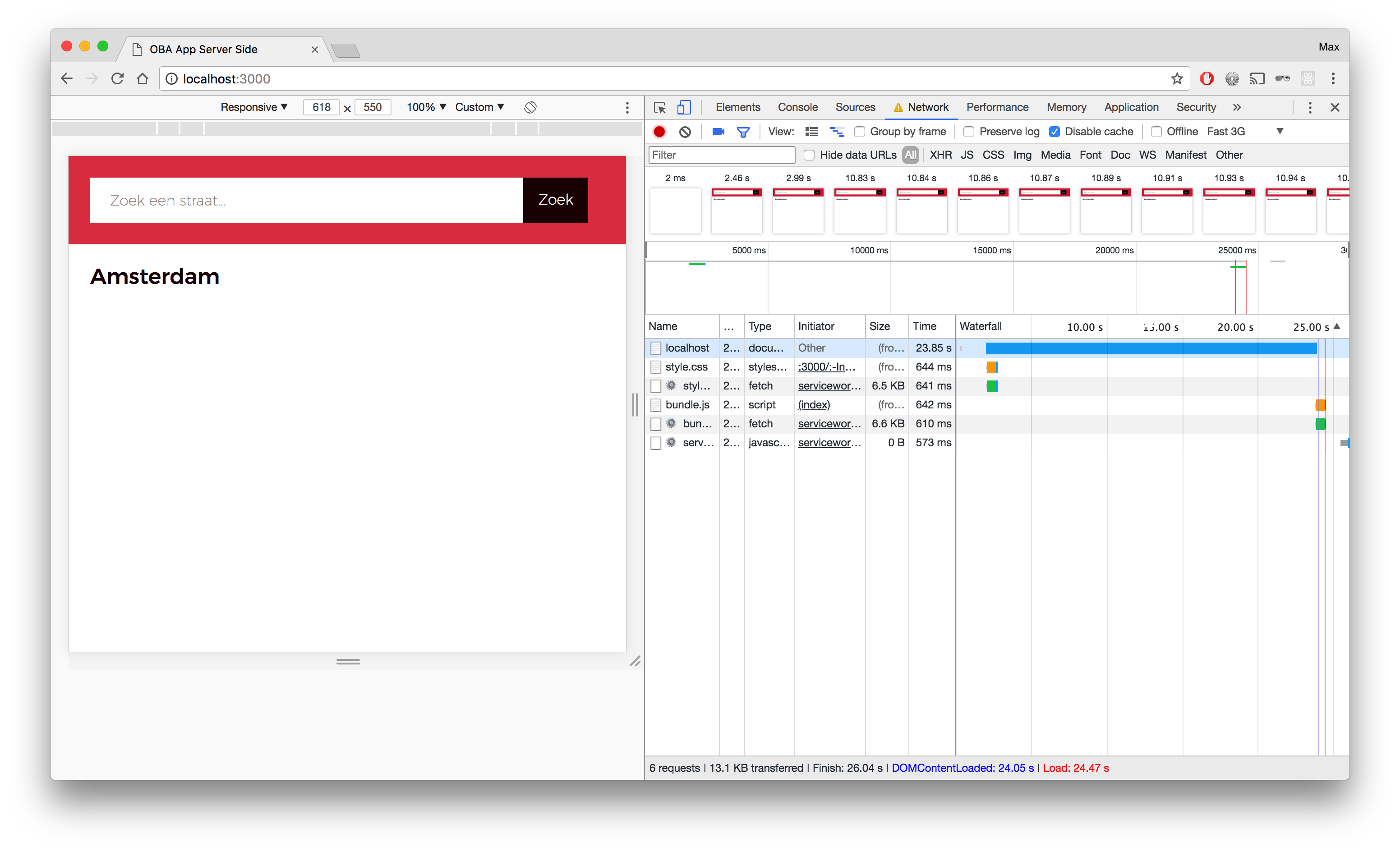Click the Zoek search button
This screenshot has height=852, width=1400.
click(556, 199)
